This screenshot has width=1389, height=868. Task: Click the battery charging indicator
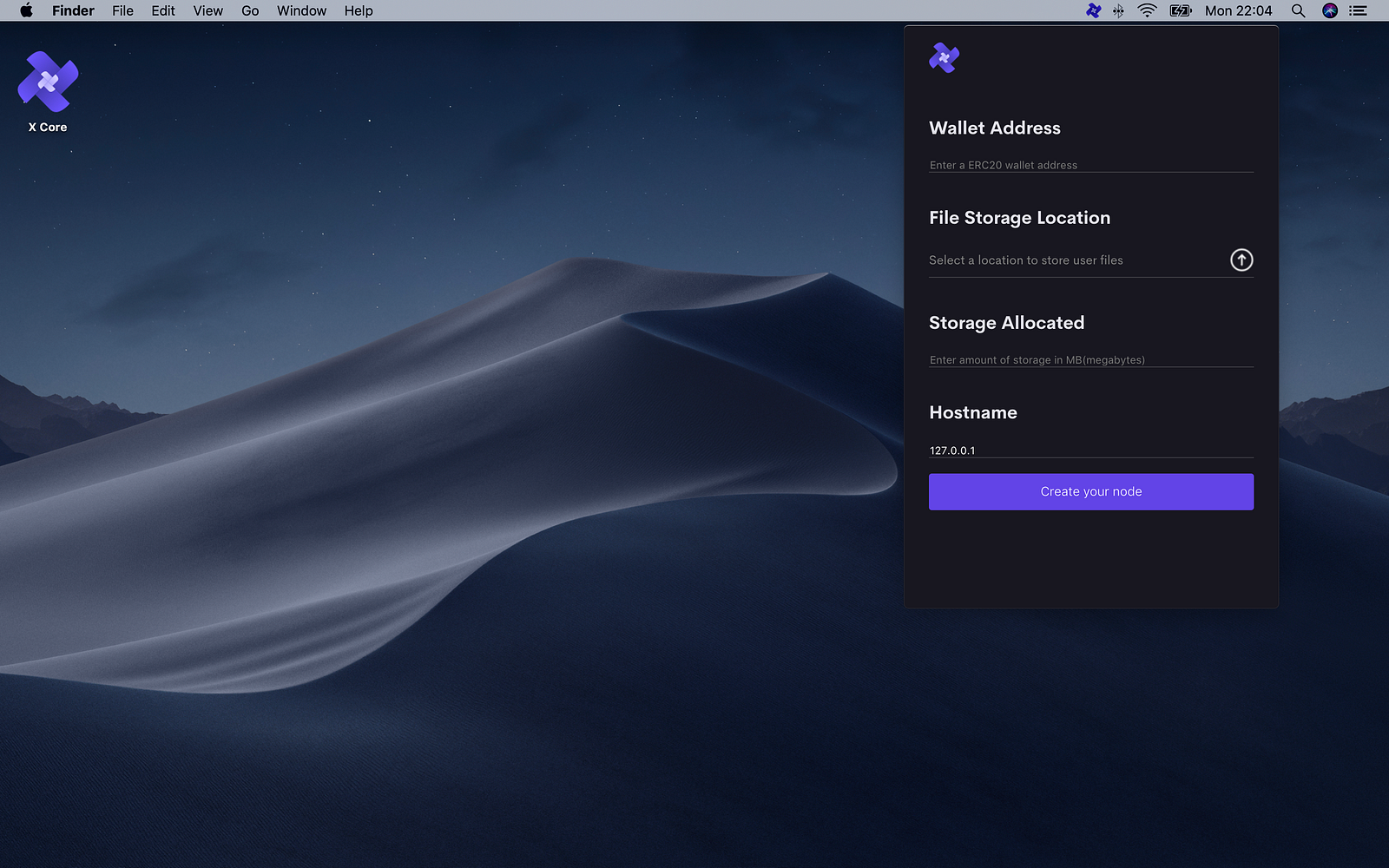click(x=1180, y=10)
